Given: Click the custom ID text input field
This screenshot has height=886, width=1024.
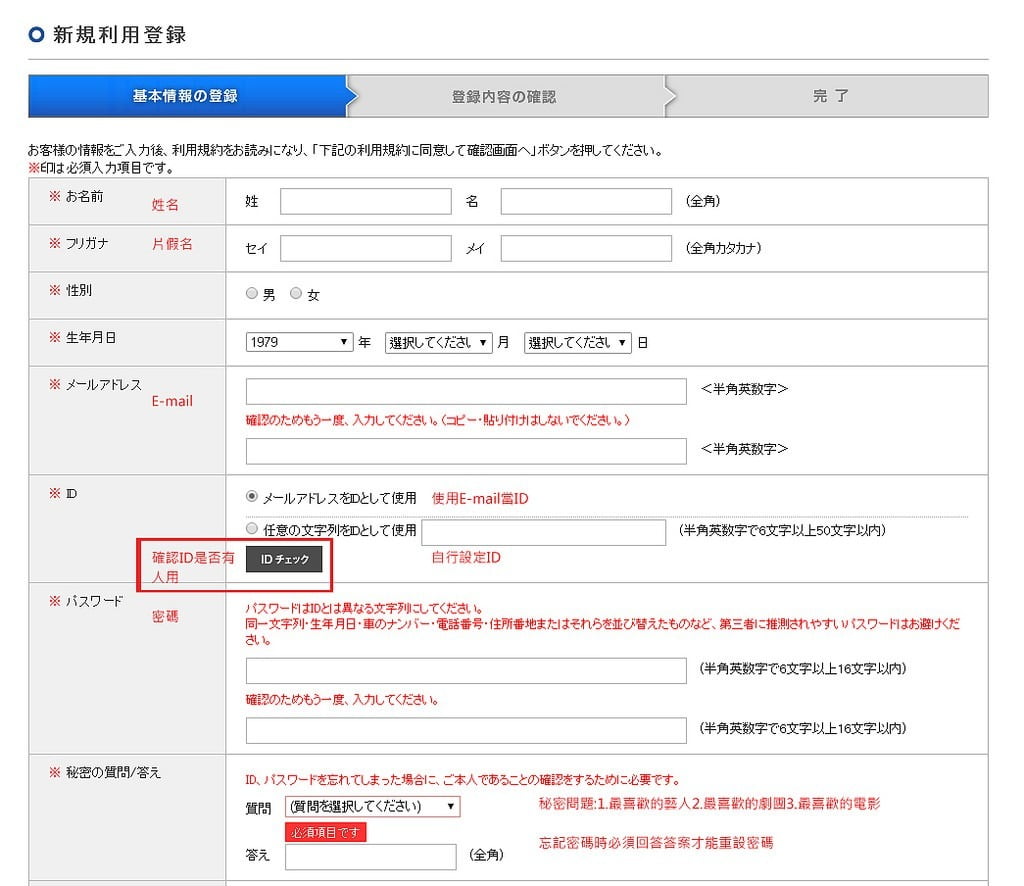Looking at the screenshot, I should 545,532.
